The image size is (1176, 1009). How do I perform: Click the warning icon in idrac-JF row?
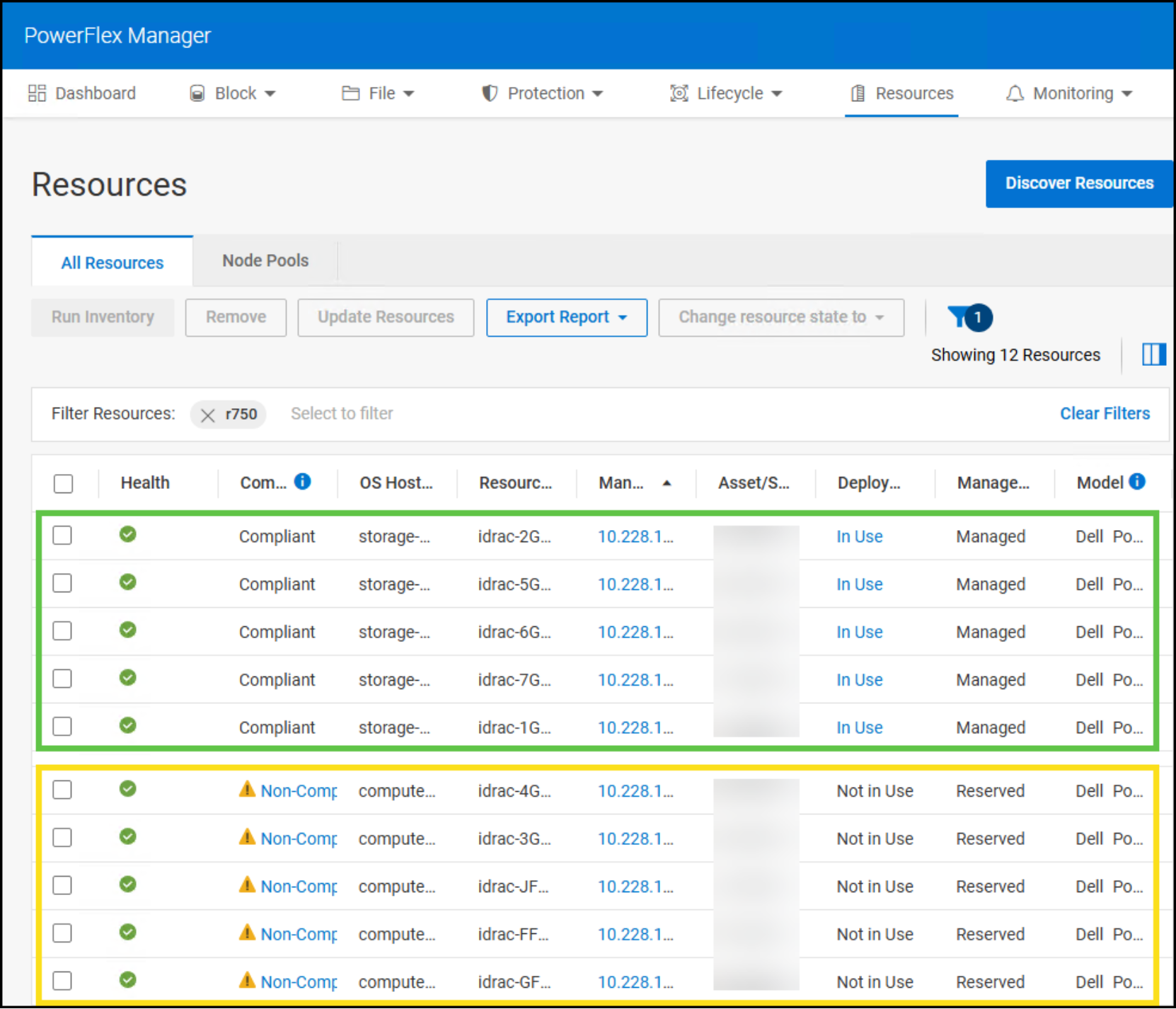(x=247, y=884)
